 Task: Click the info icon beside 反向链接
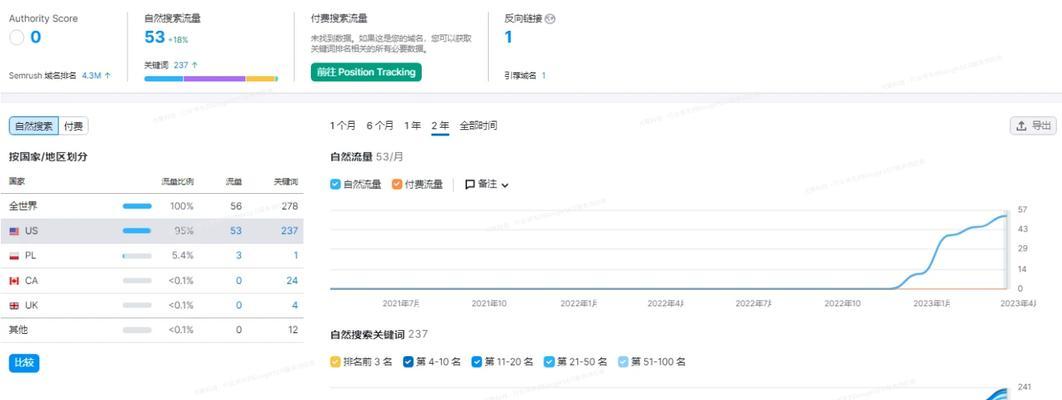(550, 19)
